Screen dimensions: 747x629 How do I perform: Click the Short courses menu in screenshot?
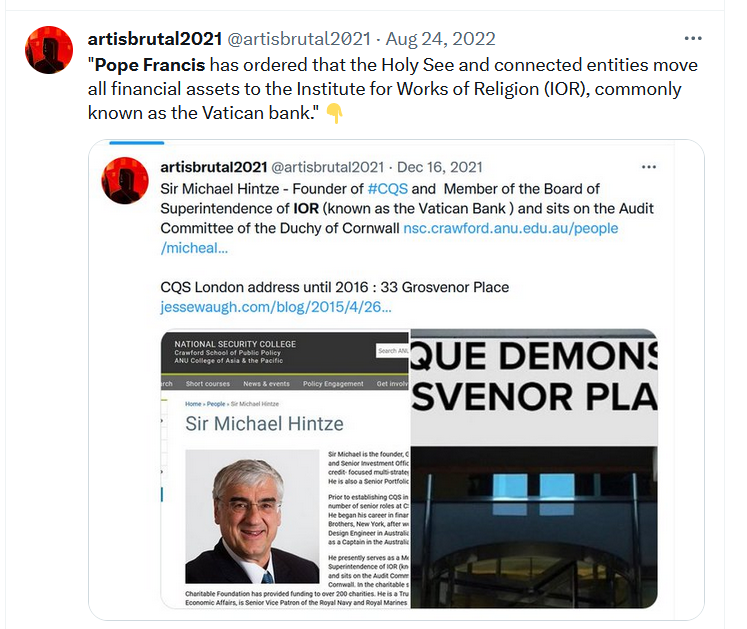click(208, 384)
